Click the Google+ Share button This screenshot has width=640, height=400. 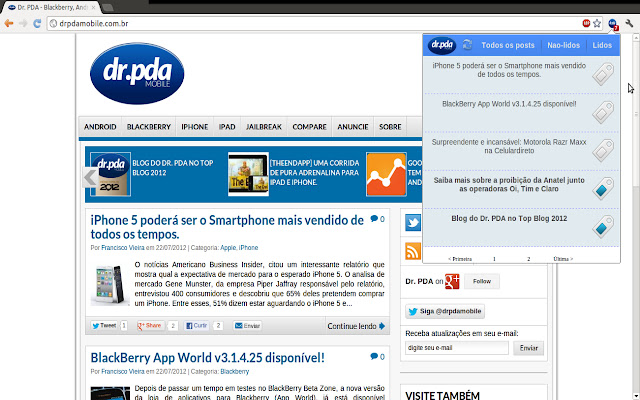tap(151, 326)
